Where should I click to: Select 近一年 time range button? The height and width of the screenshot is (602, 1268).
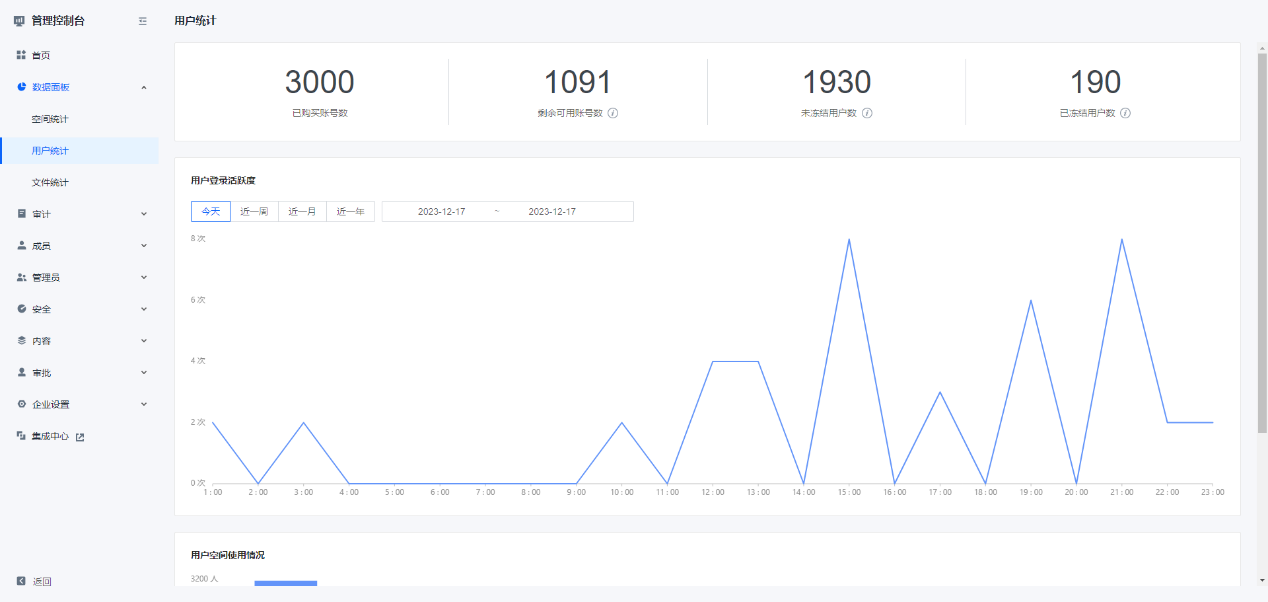coord(350,212)
